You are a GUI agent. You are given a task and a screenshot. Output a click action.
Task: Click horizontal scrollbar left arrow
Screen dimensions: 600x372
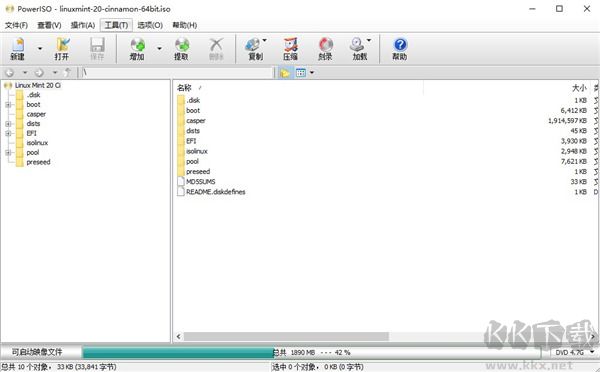(179, 336)
